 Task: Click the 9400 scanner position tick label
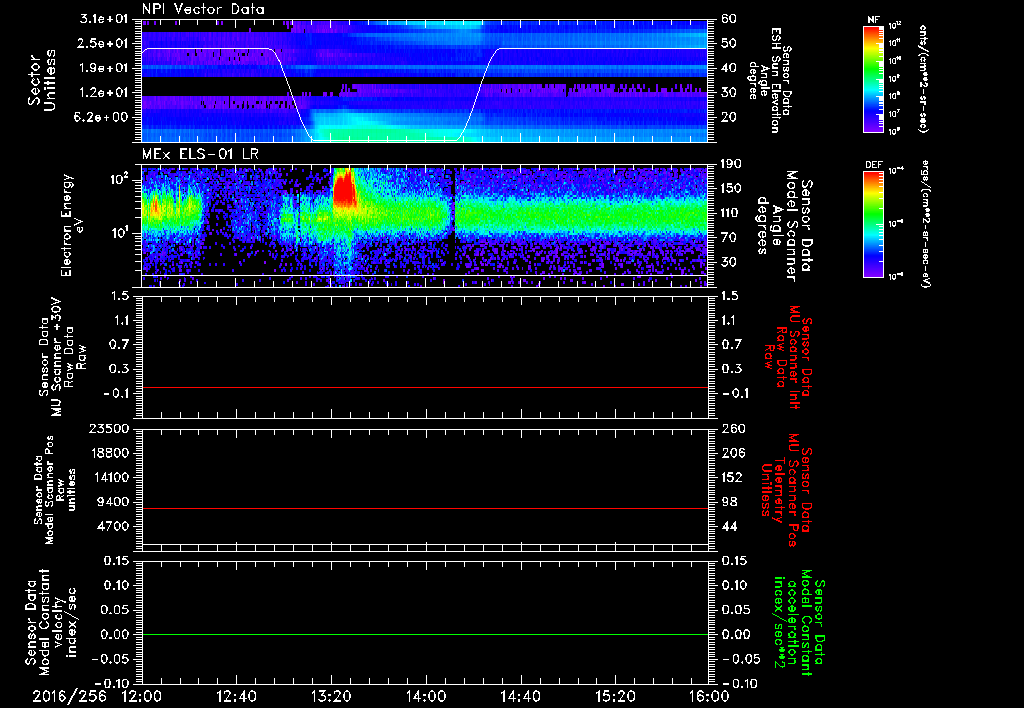pyautogui.click(x=113, y=502)
